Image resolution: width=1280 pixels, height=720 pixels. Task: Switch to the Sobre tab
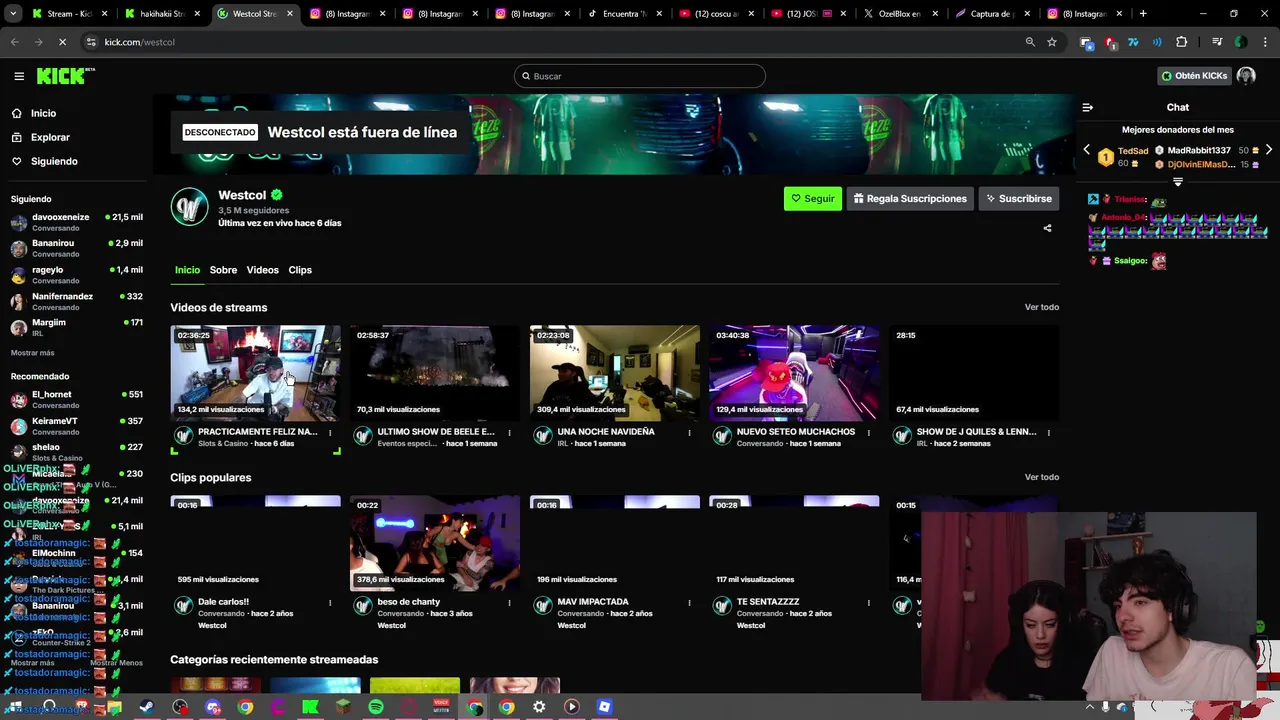pos(223,270)
